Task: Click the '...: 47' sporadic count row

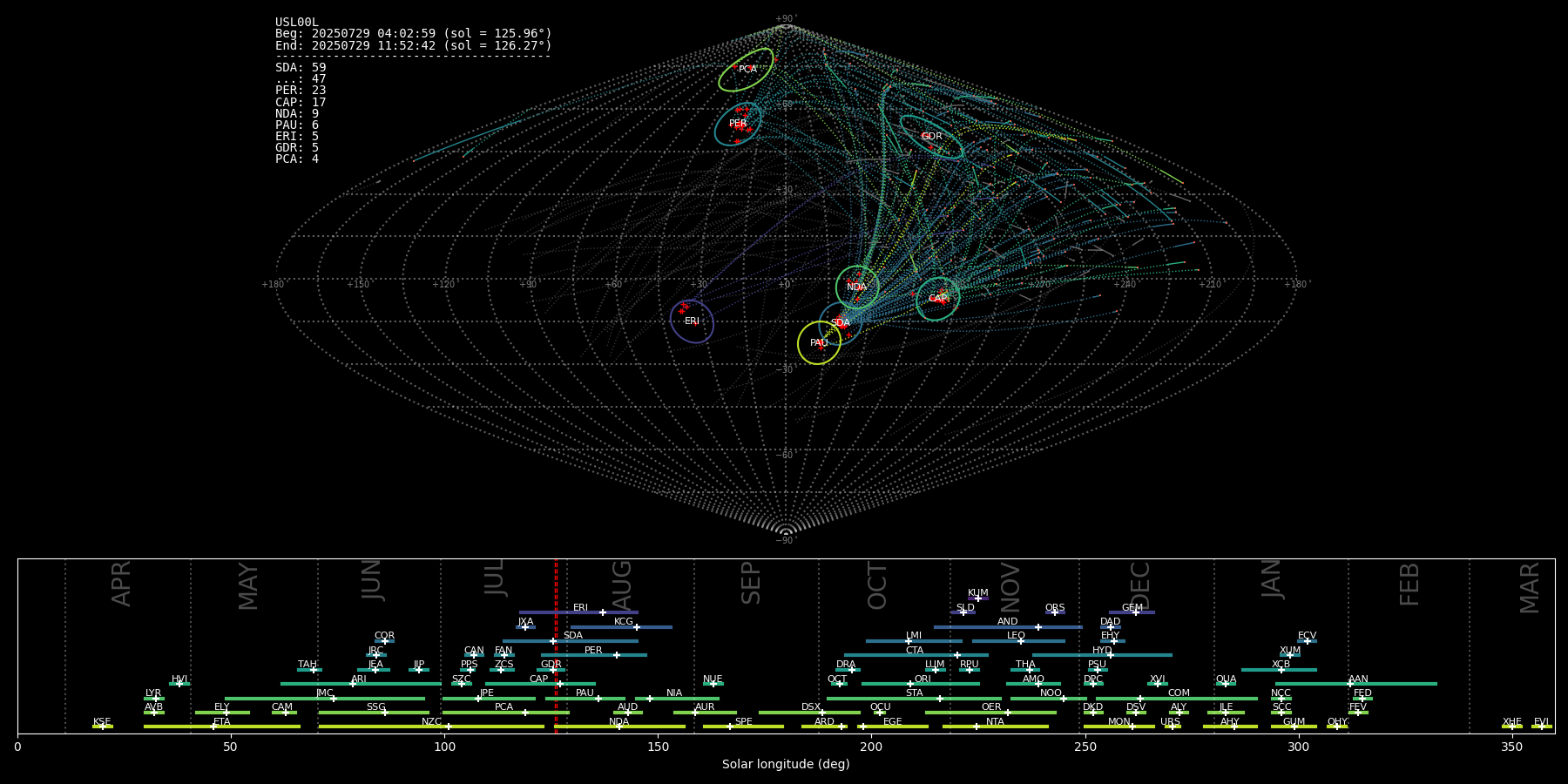Action: pos(301,79)
